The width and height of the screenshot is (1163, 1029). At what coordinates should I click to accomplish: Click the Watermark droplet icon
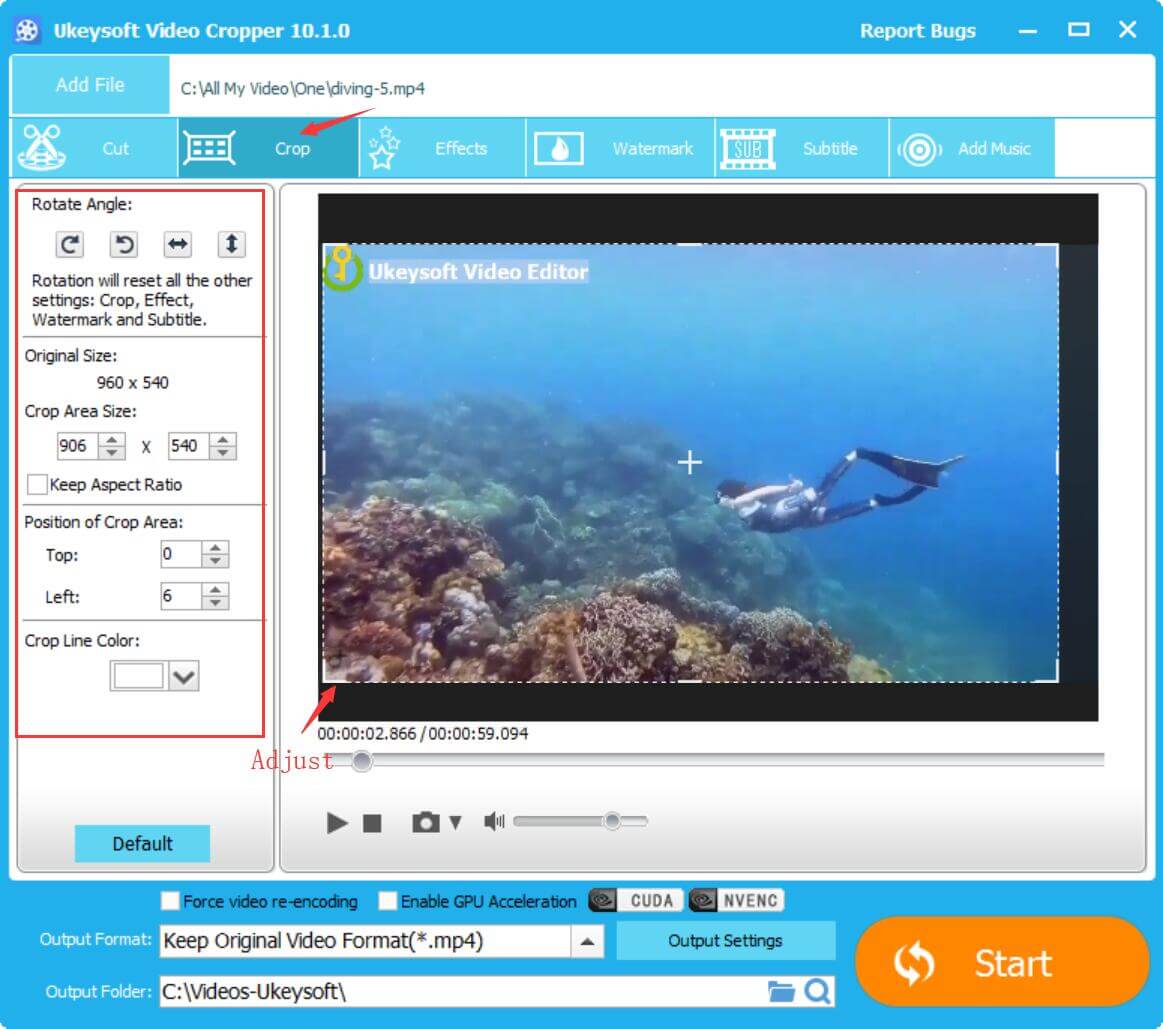(559, 148)
